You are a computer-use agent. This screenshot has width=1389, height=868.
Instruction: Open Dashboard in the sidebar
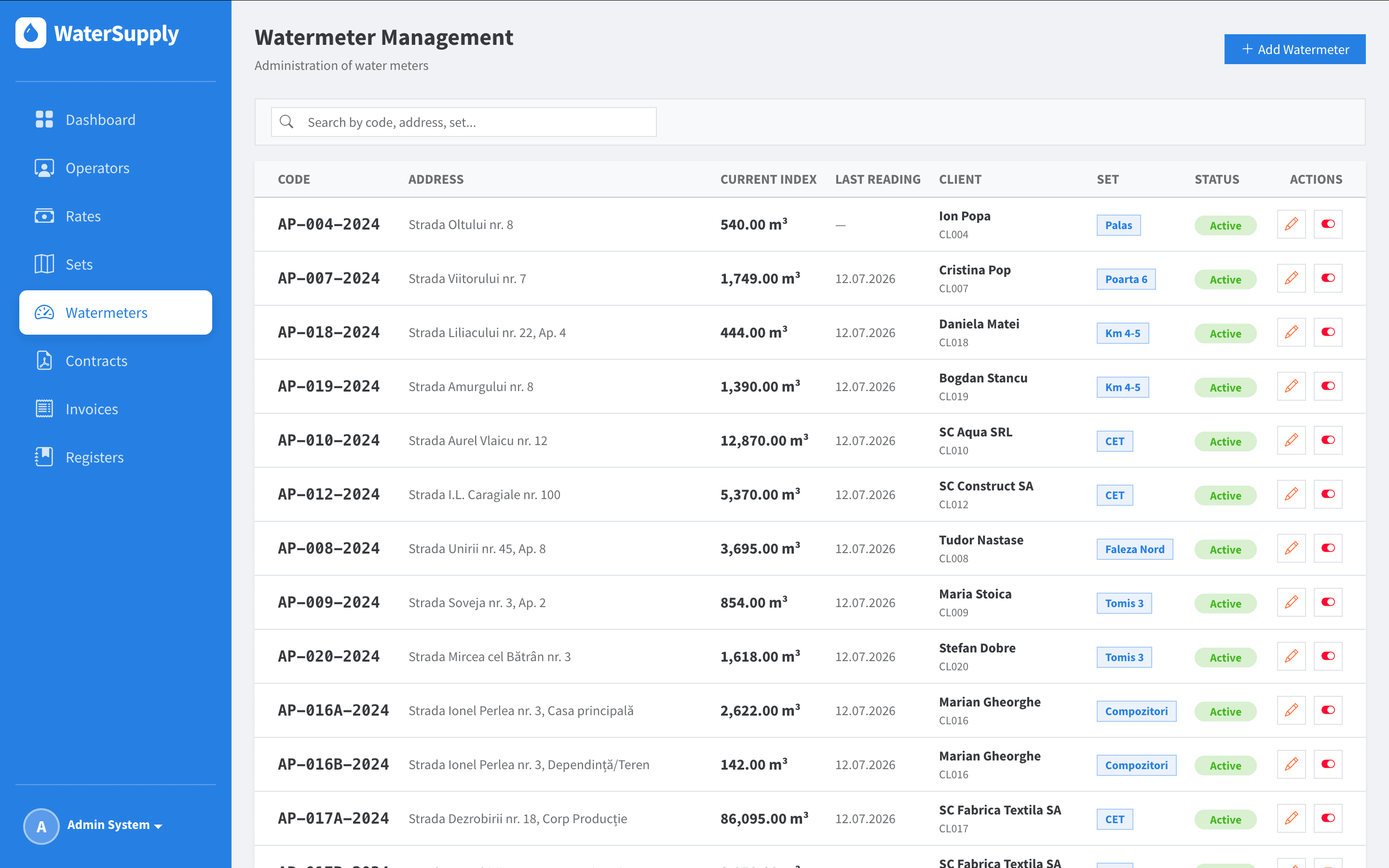tap(115, 120)
